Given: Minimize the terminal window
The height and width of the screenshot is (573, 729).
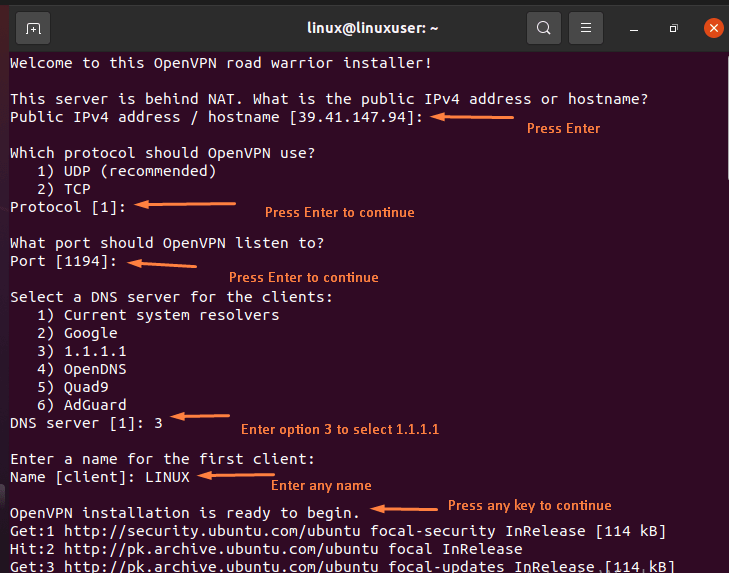Looking at the screenshot, I should point(634,29).
